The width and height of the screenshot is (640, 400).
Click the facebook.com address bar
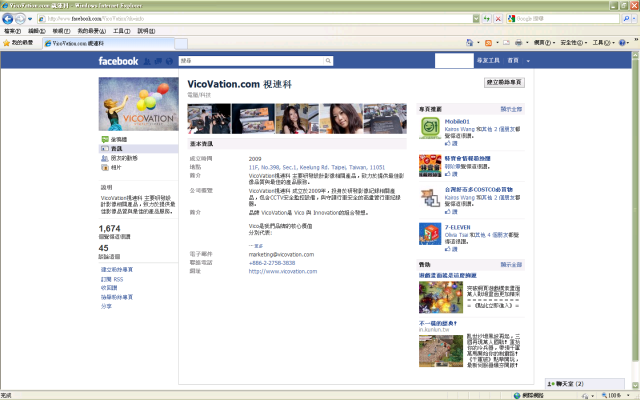coord(255,19)
